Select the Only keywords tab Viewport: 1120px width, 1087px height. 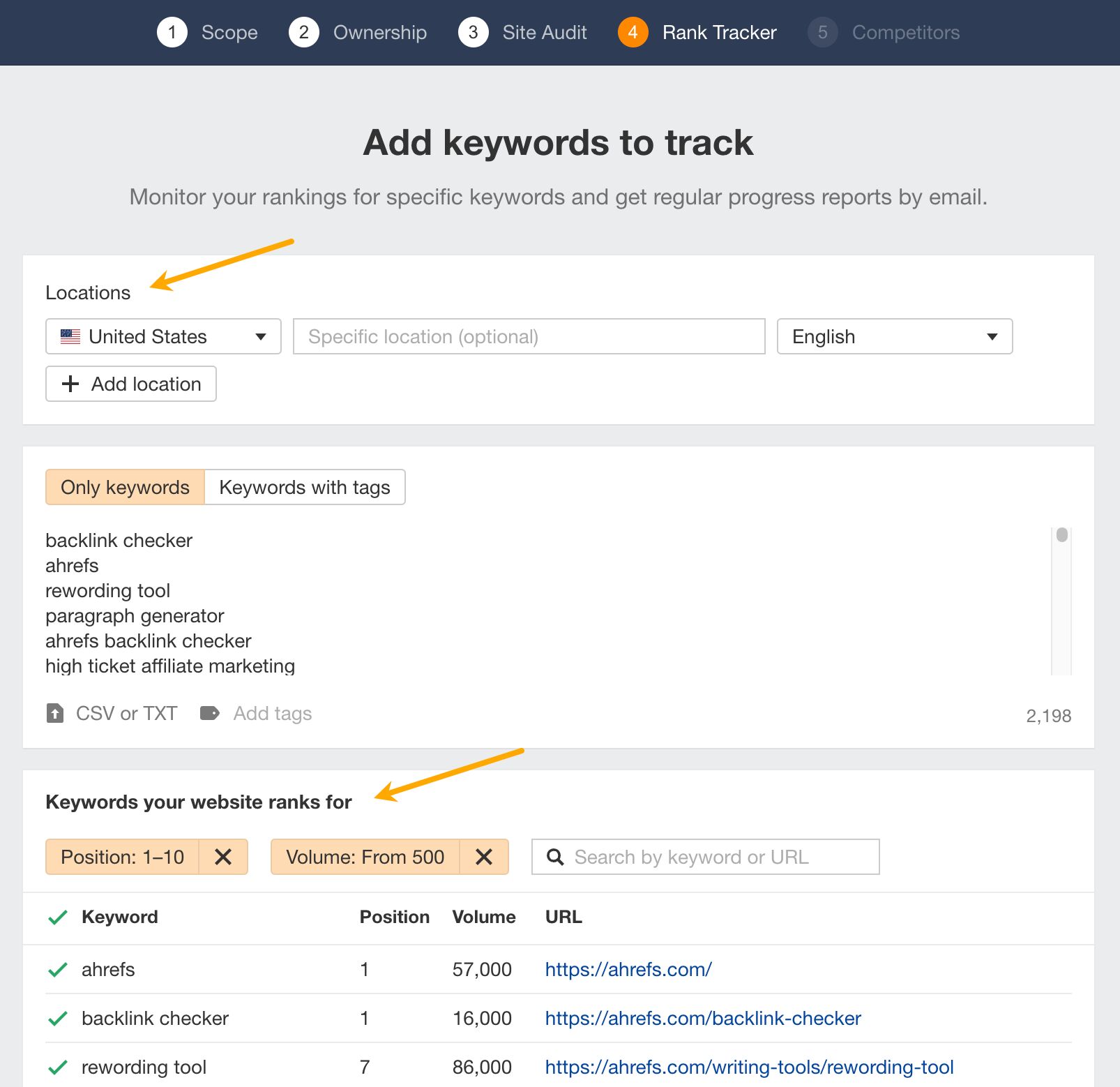(x=124, y=487)
